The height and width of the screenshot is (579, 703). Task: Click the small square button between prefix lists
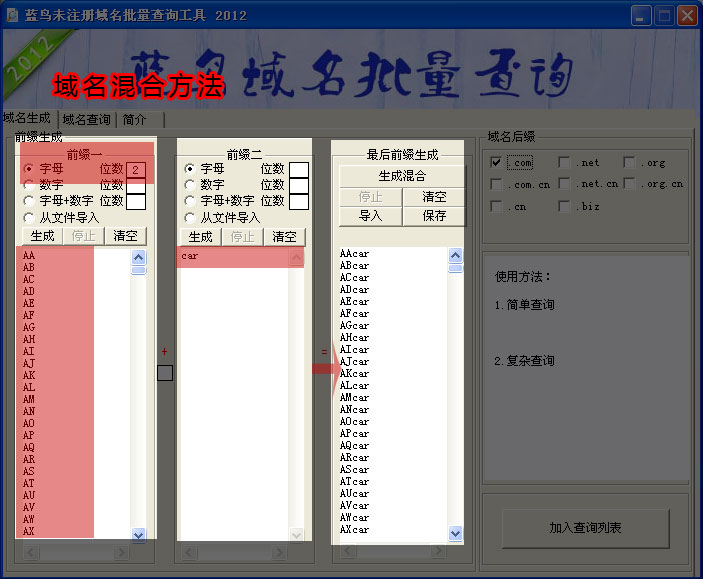pyautogui.click(x=165, y=373)
